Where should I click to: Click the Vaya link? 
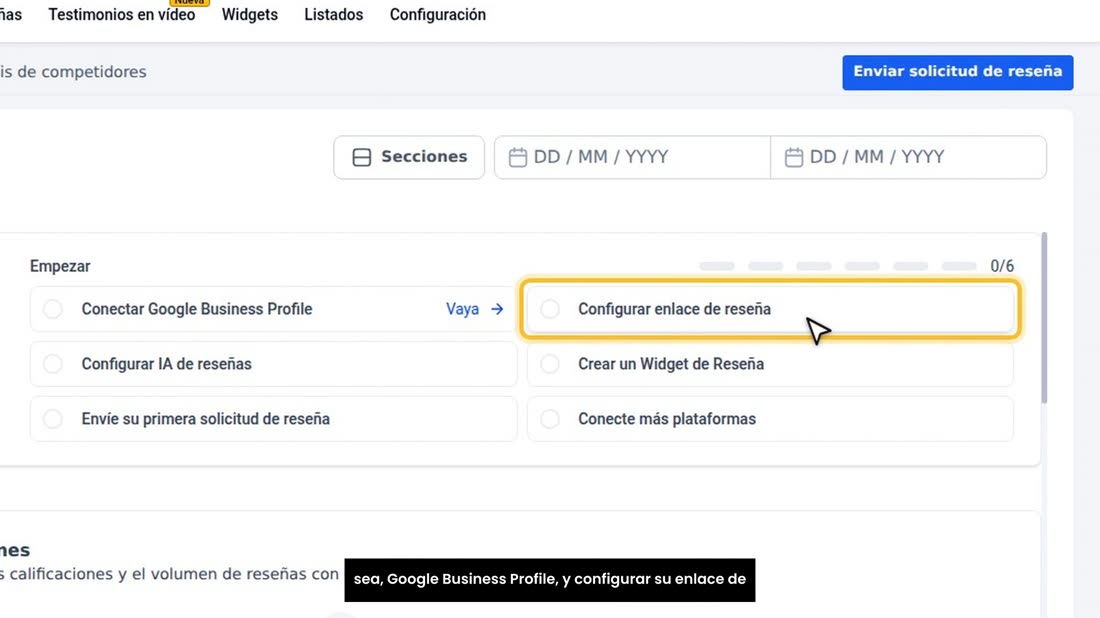[x=462, y=309]
